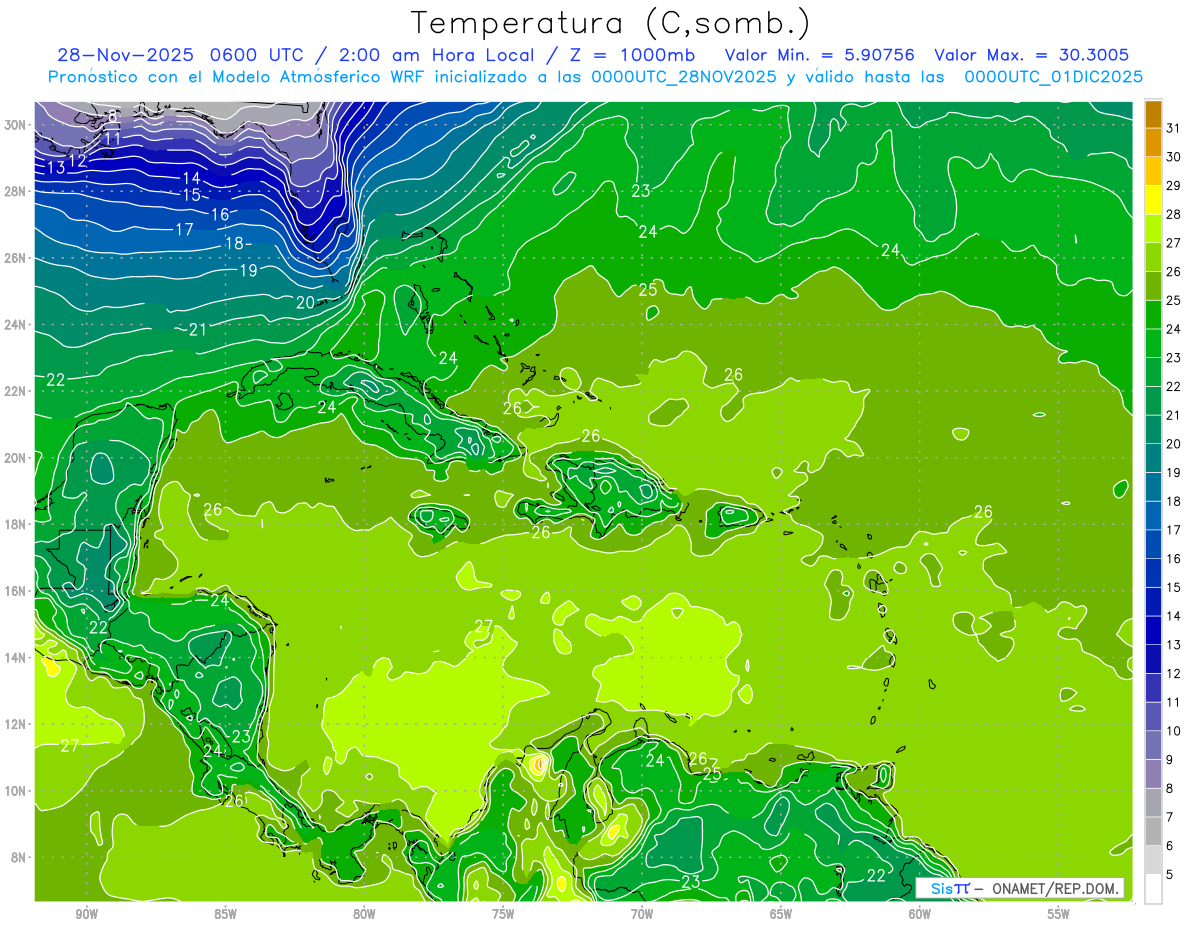Click the '24N' latitude axis label
This screenshot has width=1200, height=927.
(x=16, y=325)
